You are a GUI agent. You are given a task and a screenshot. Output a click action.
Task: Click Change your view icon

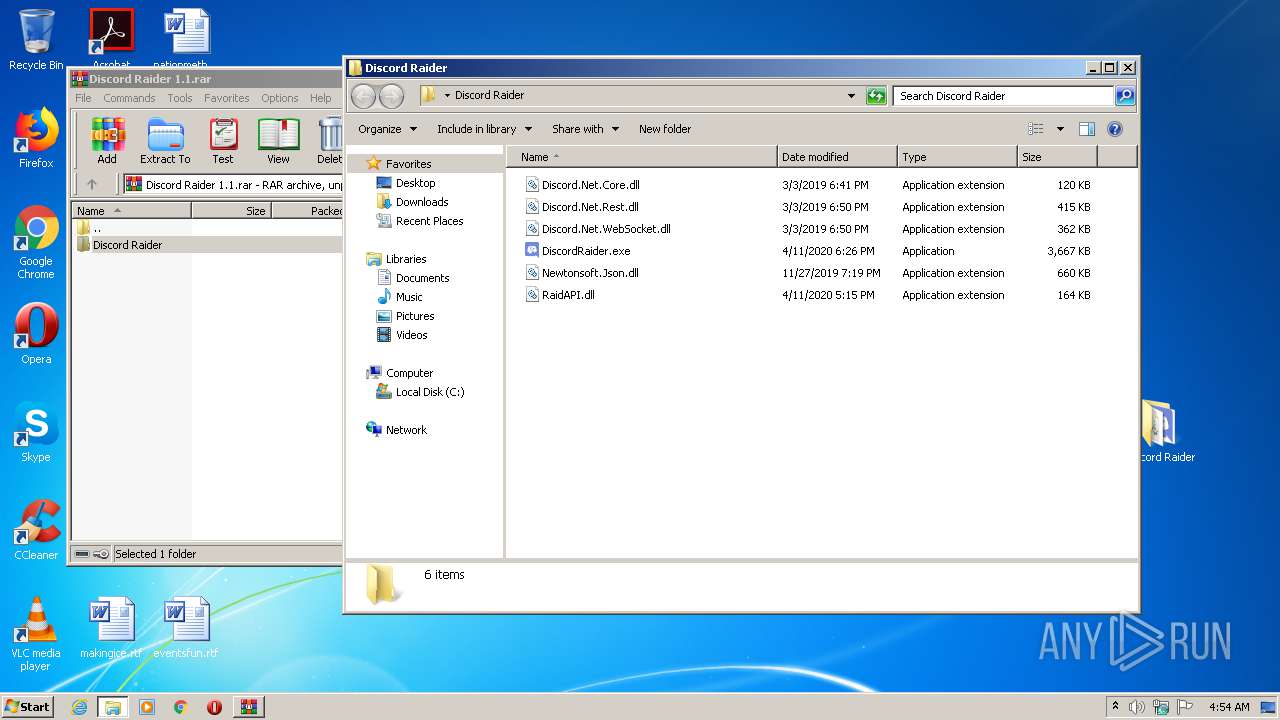point(1036,129)
